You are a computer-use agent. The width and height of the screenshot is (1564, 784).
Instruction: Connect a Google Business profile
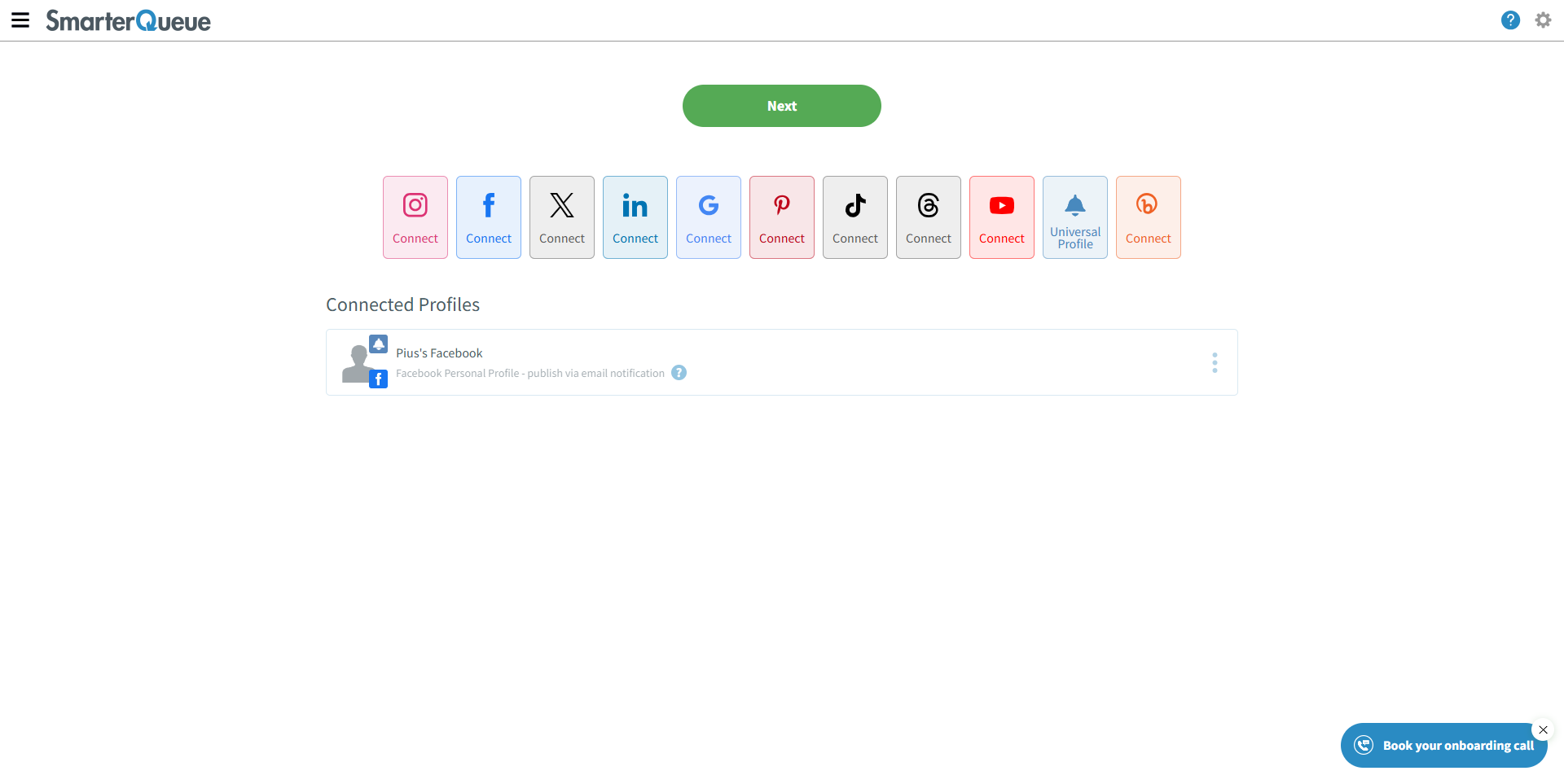(709, 217)
